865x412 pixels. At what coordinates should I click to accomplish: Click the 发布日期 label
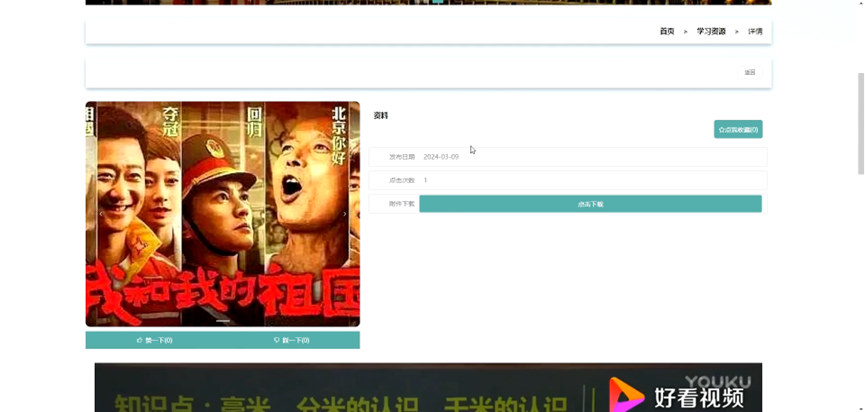pyautogui.click(x=402, y=157)
